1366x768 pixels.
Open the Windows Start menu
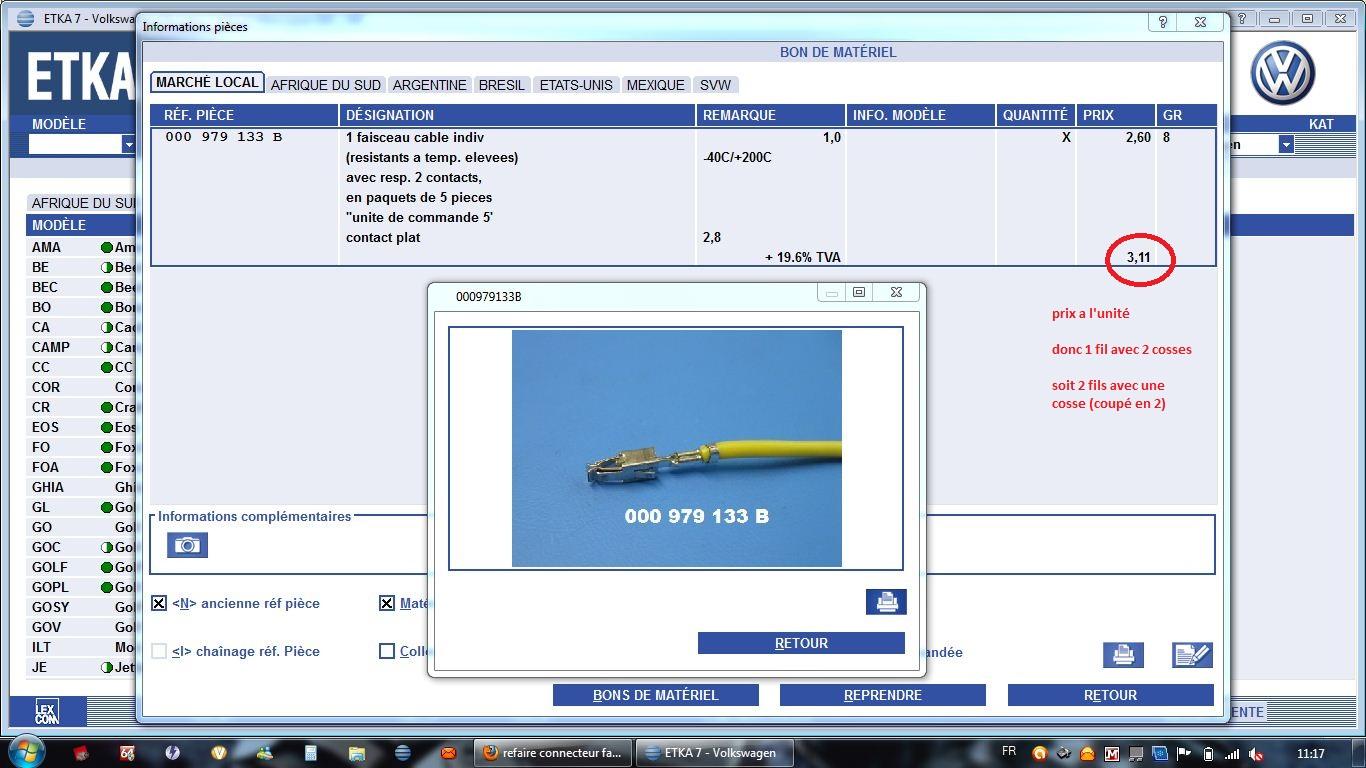(x=25, y=752)
